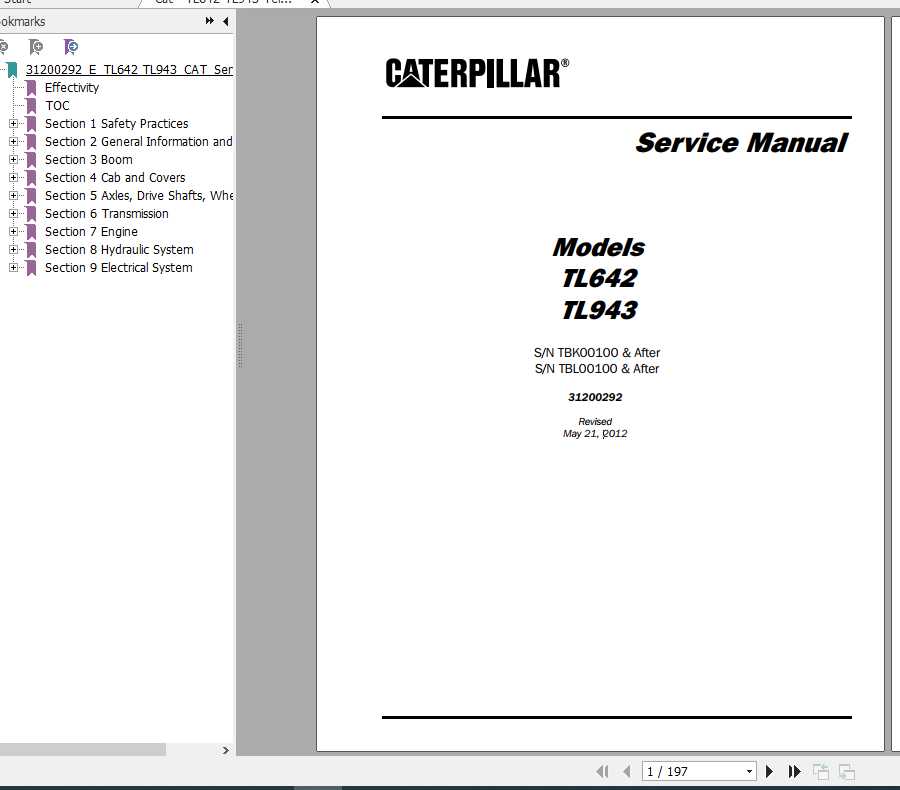The height and width of the screenshot is (790, 900).
Task: Open the page number dropdown
Action: (x=748, y=771)
